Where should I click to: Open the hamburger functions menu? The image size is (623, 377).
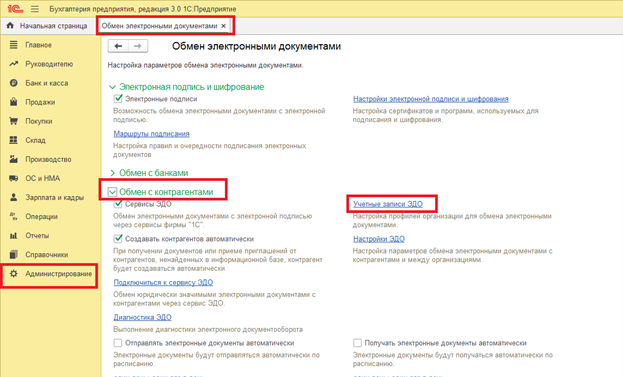coord(35,9)
